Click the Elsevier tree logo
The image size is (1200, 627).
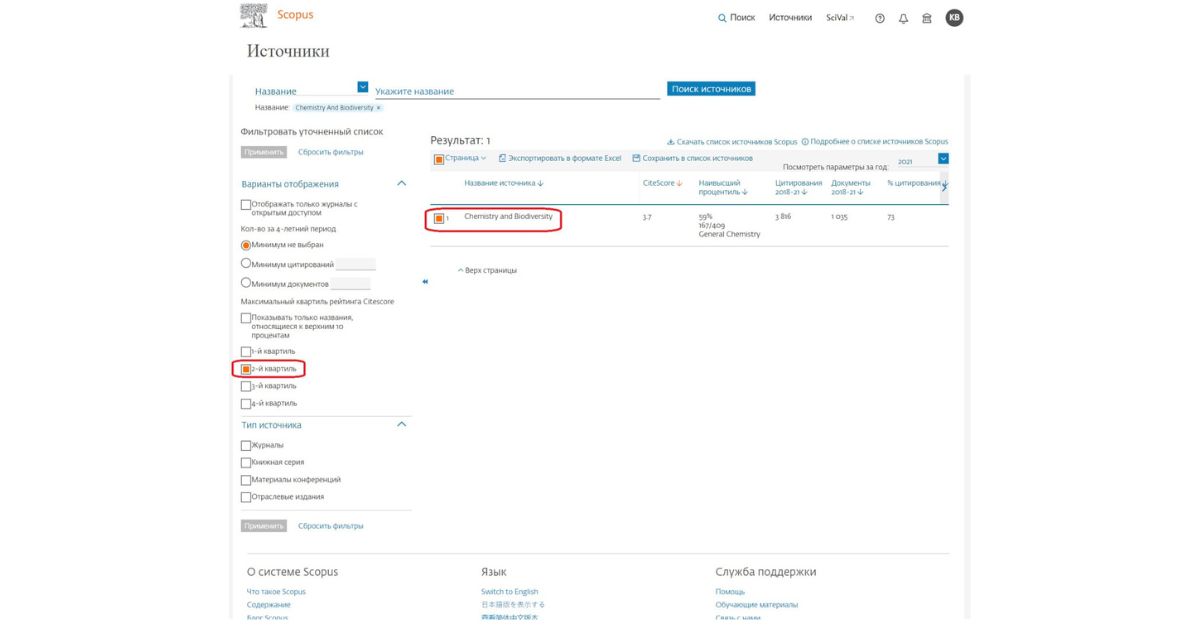[254, 15]
